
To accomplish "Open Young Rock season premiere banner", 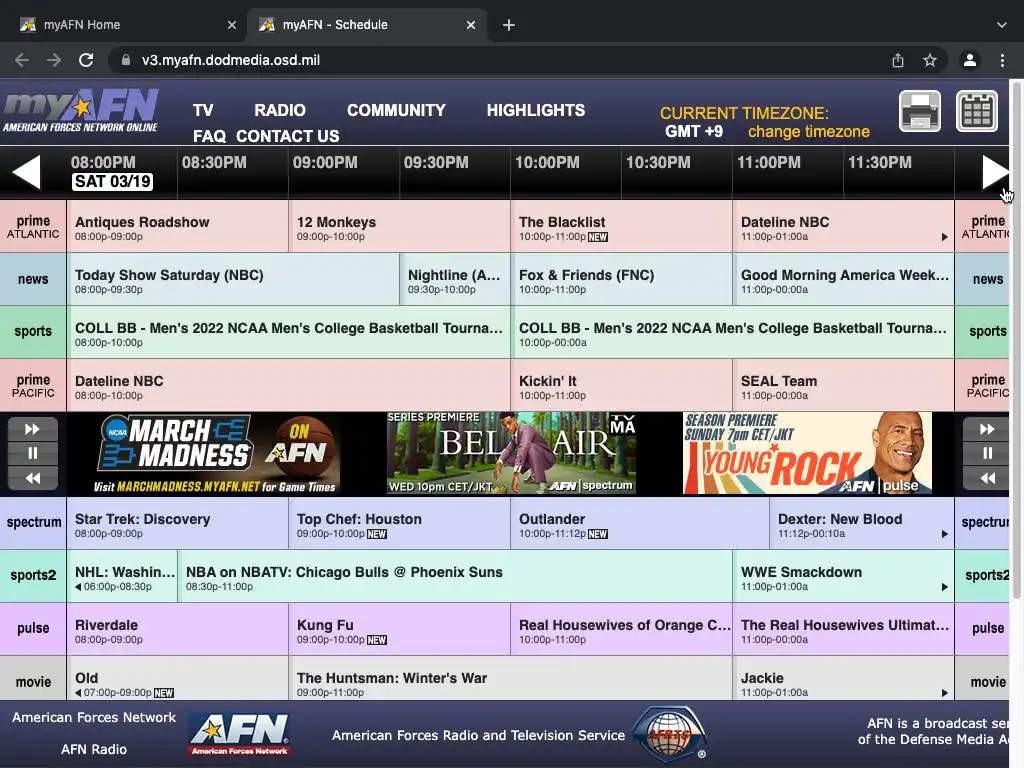I will (x=807, y=453).
